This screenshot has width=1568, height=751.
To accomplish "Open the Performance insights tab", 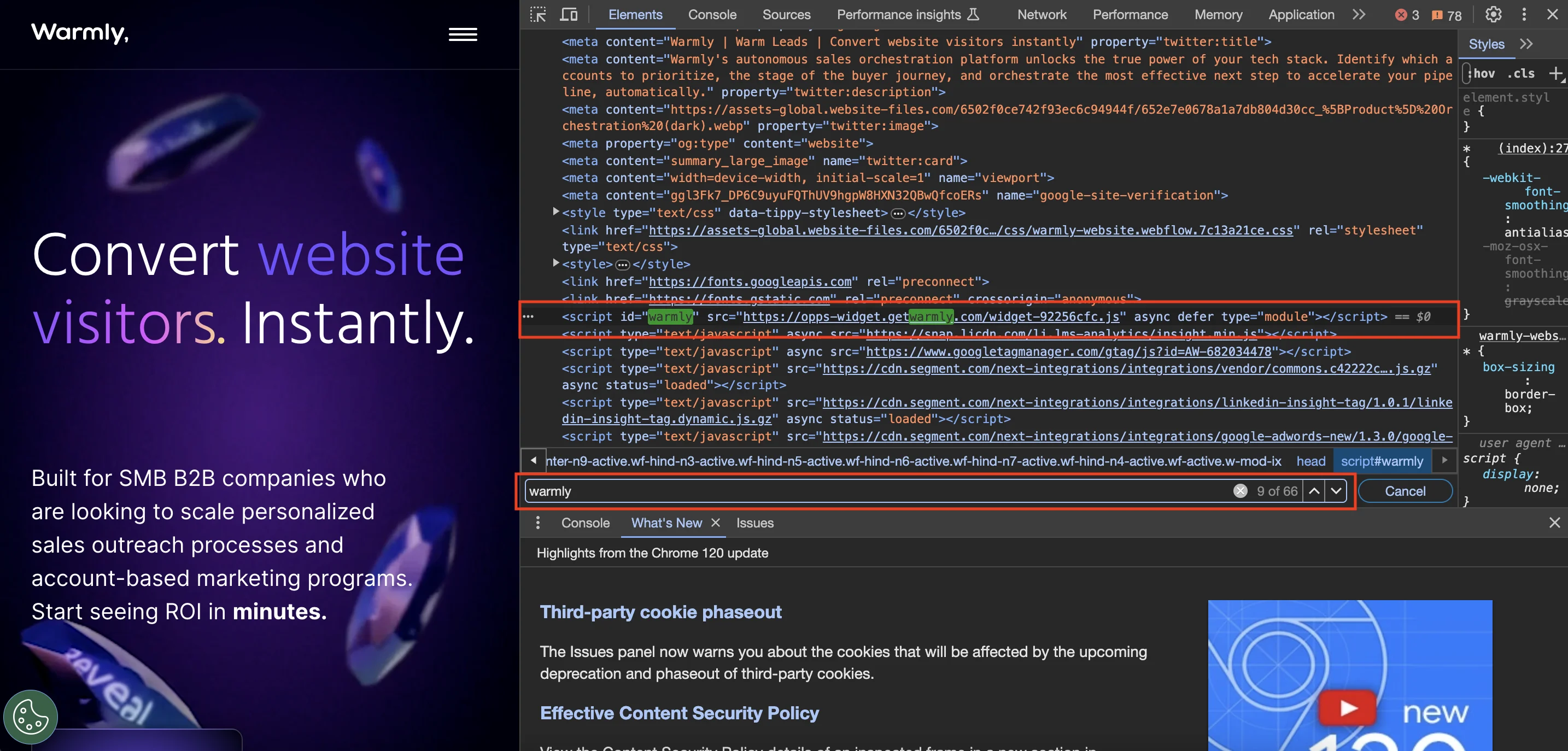I will tap(908, 15).
